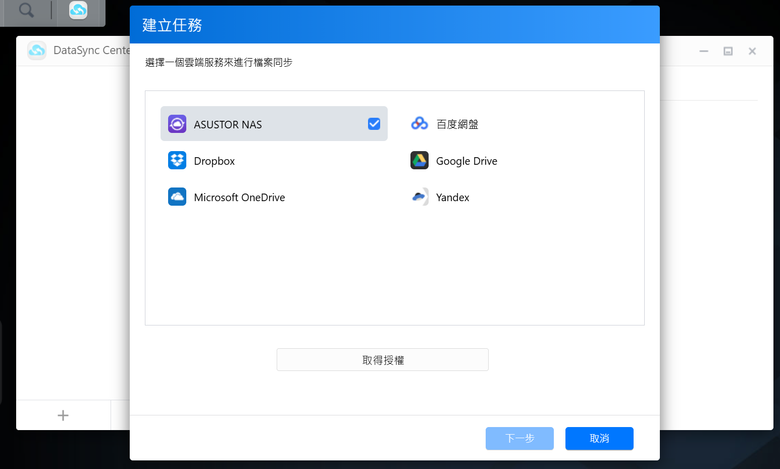Click the Microsoft OneDrive cloud icon
The height and width of the screenshot is (469, 780).
[177, 197]
